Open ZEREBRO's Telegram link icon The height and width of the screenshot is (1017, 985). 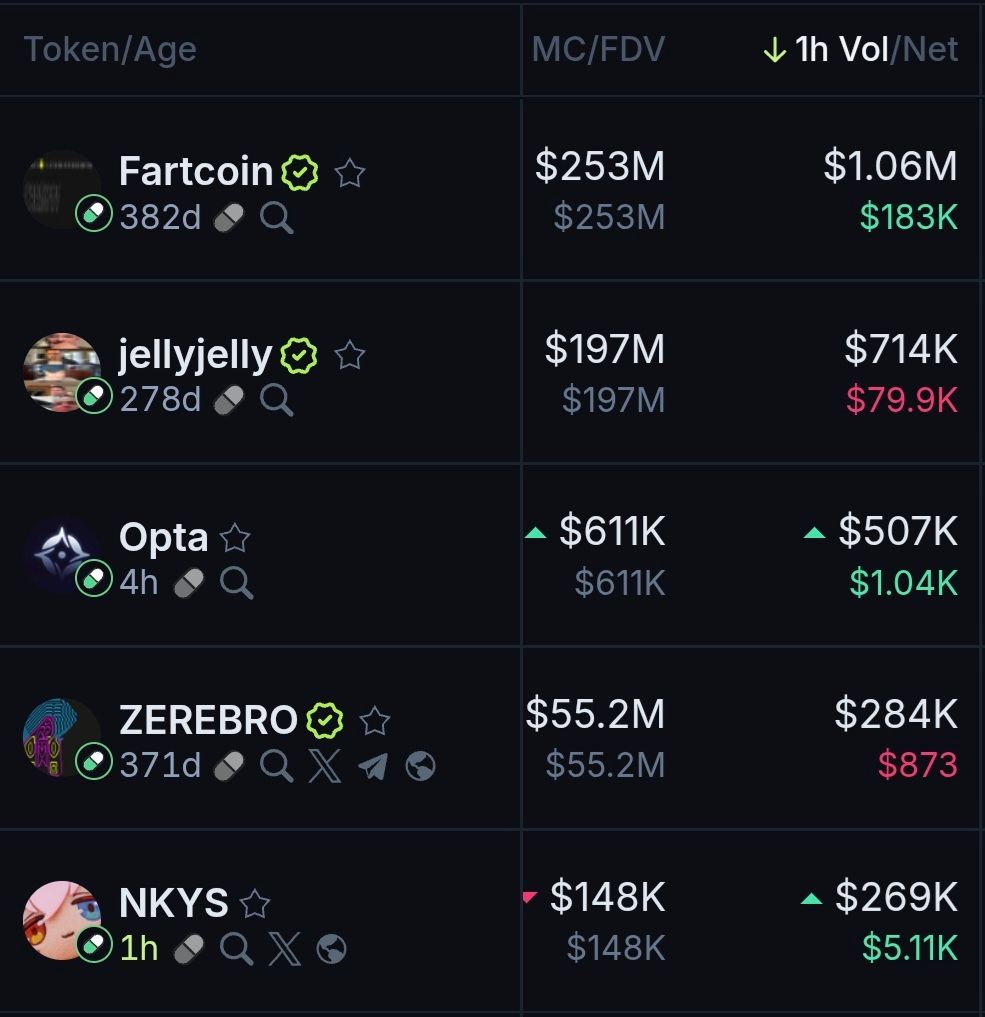click(372, 766)
